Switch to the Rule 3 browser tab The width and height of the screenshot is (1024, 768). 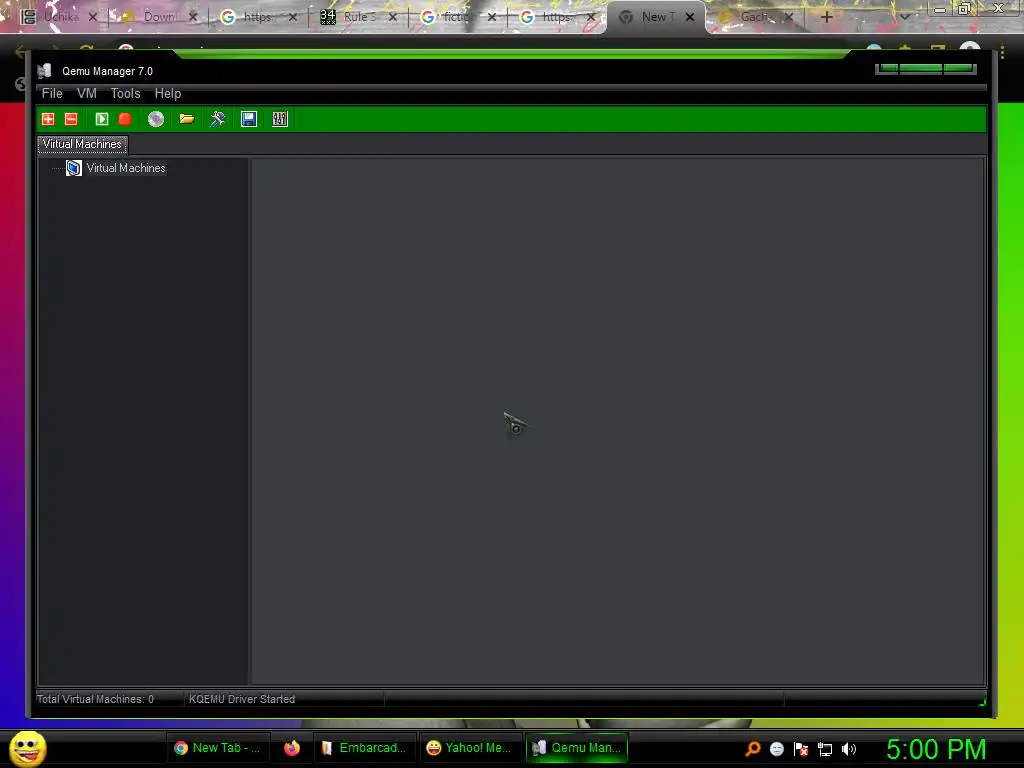(360, 17)
